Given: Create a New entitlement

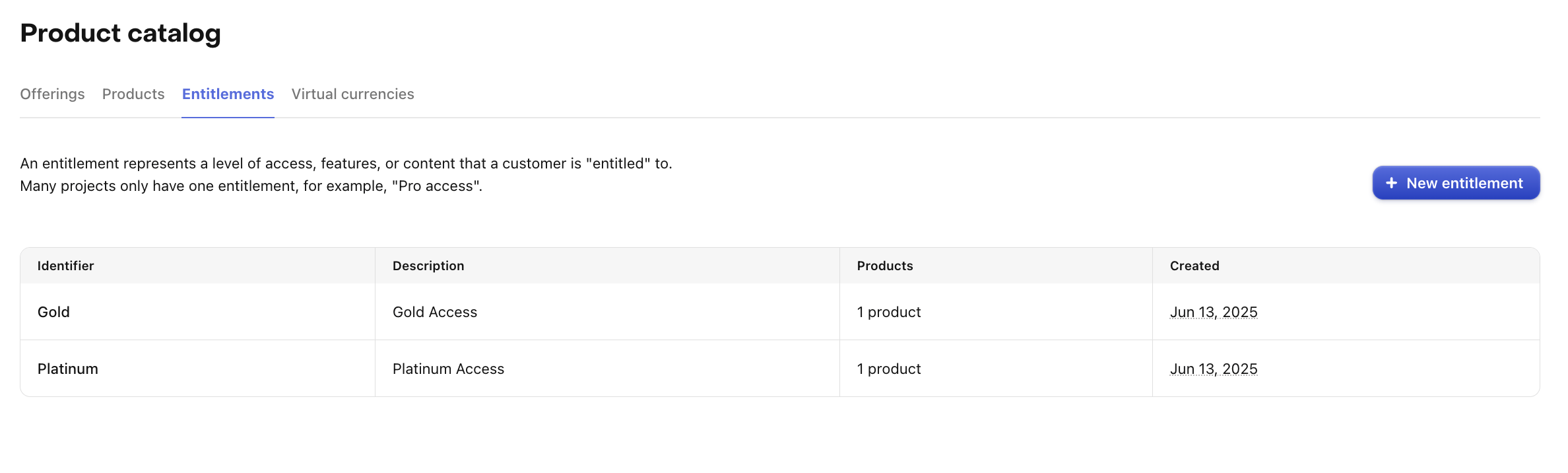Looking at the screenshot, I should 1456,183.
